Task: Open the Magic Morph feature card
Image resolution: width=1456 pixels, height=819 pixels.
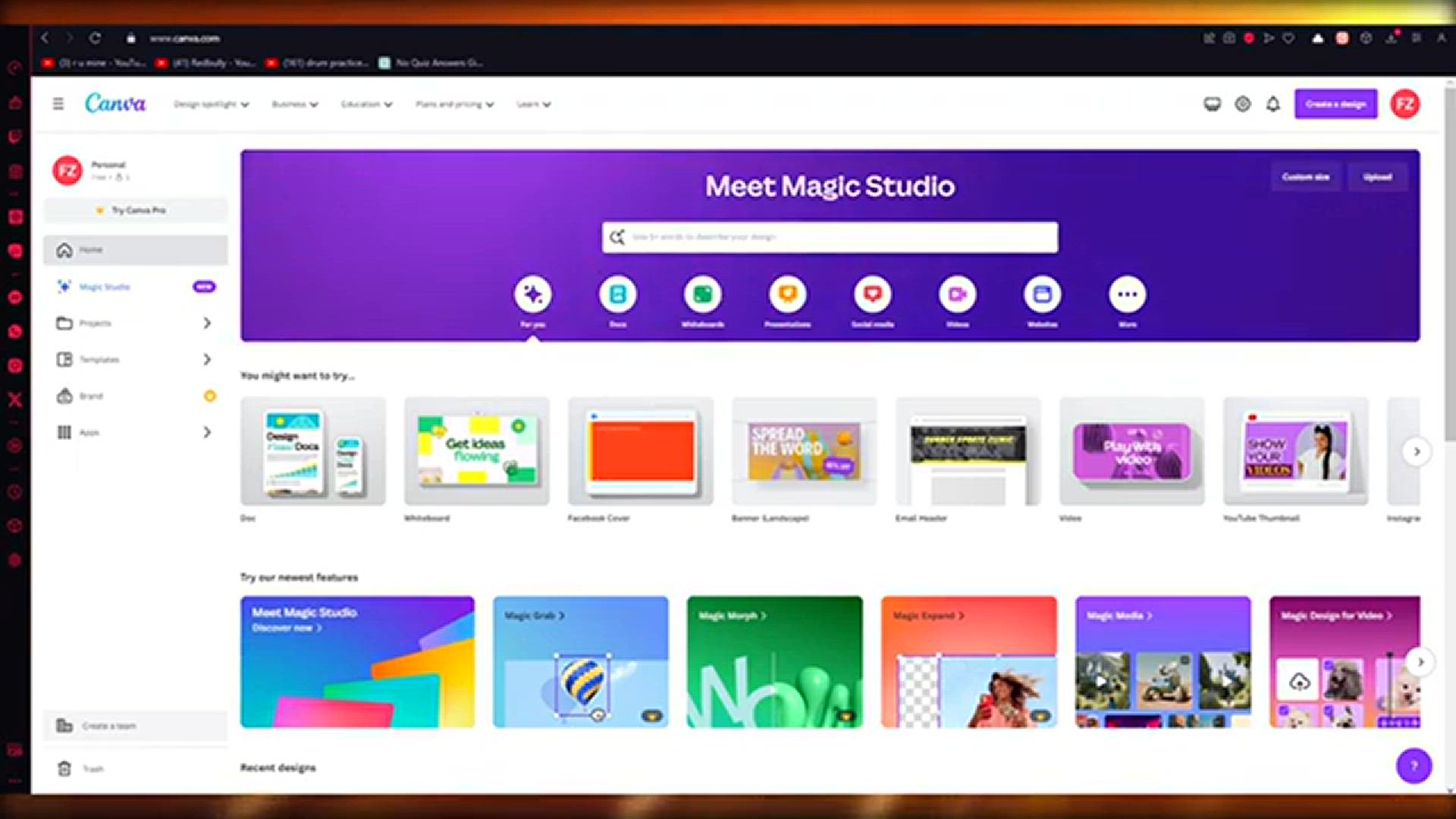Action: click(775, 662)
